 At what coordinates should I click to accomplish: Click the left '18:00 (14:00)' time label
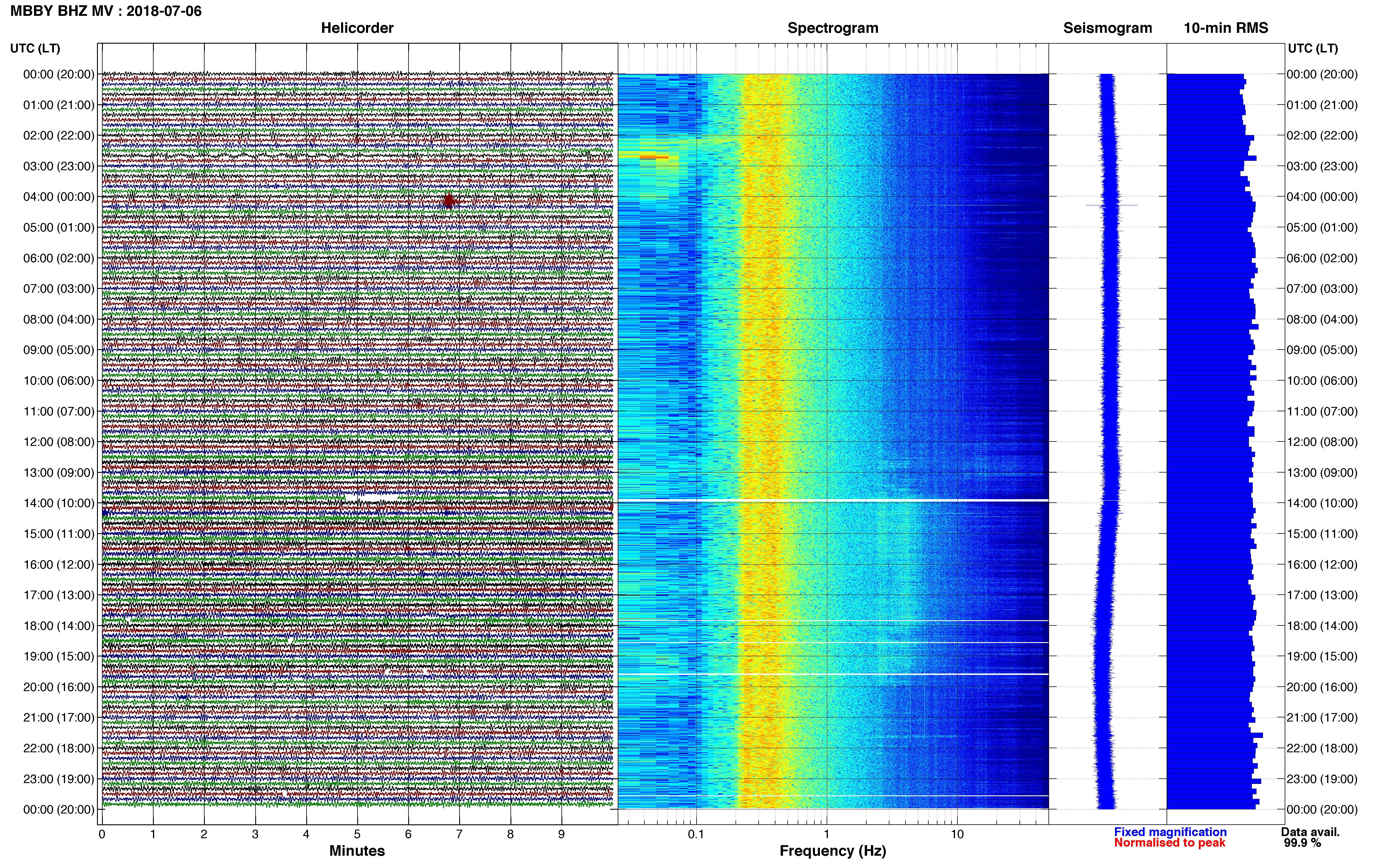pyautogui.click(x=59, y=626)
